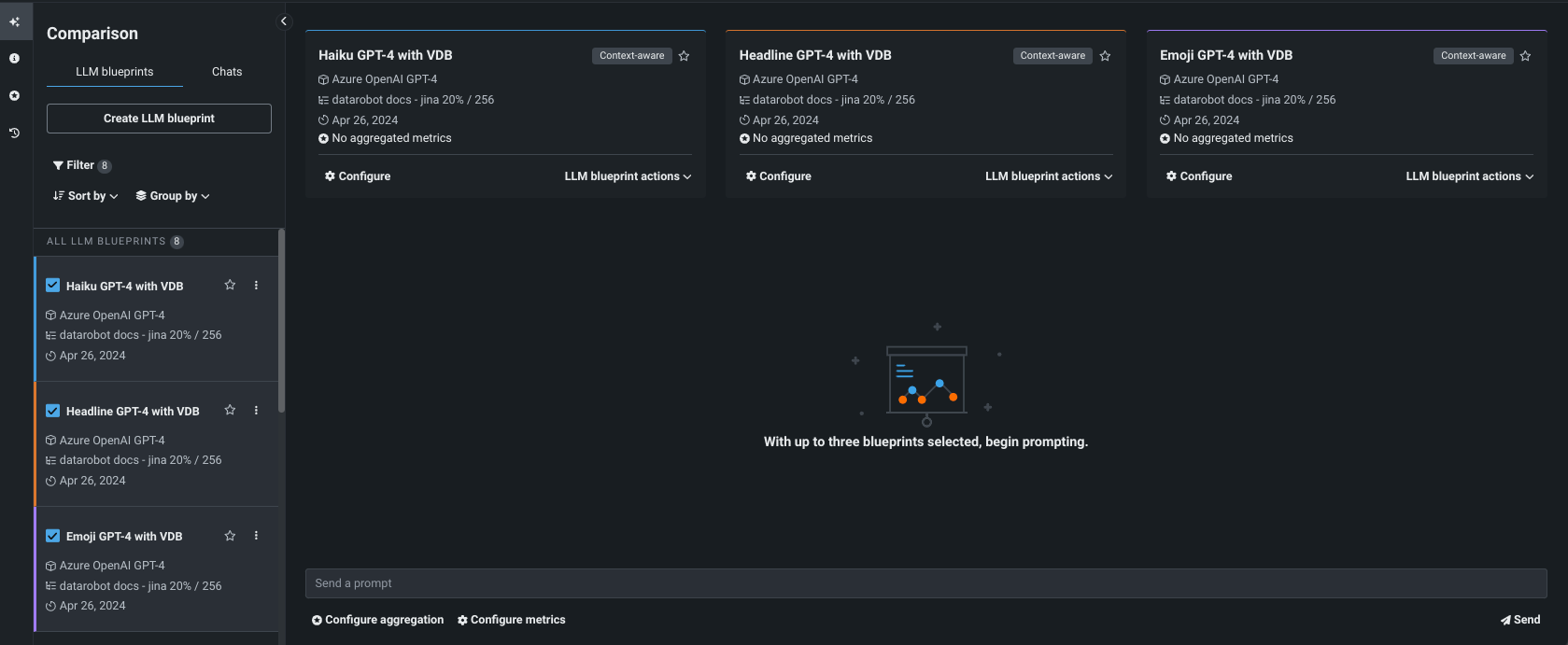Click the history icon in the left rail
The image size is (1568, 645).
(x=14, y=133)
